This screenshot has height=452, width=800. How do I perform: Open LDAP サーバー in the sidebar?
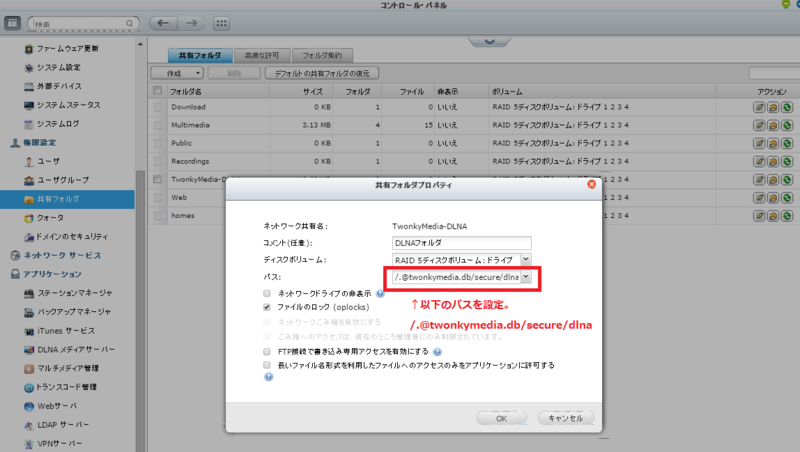coord(57,425)
